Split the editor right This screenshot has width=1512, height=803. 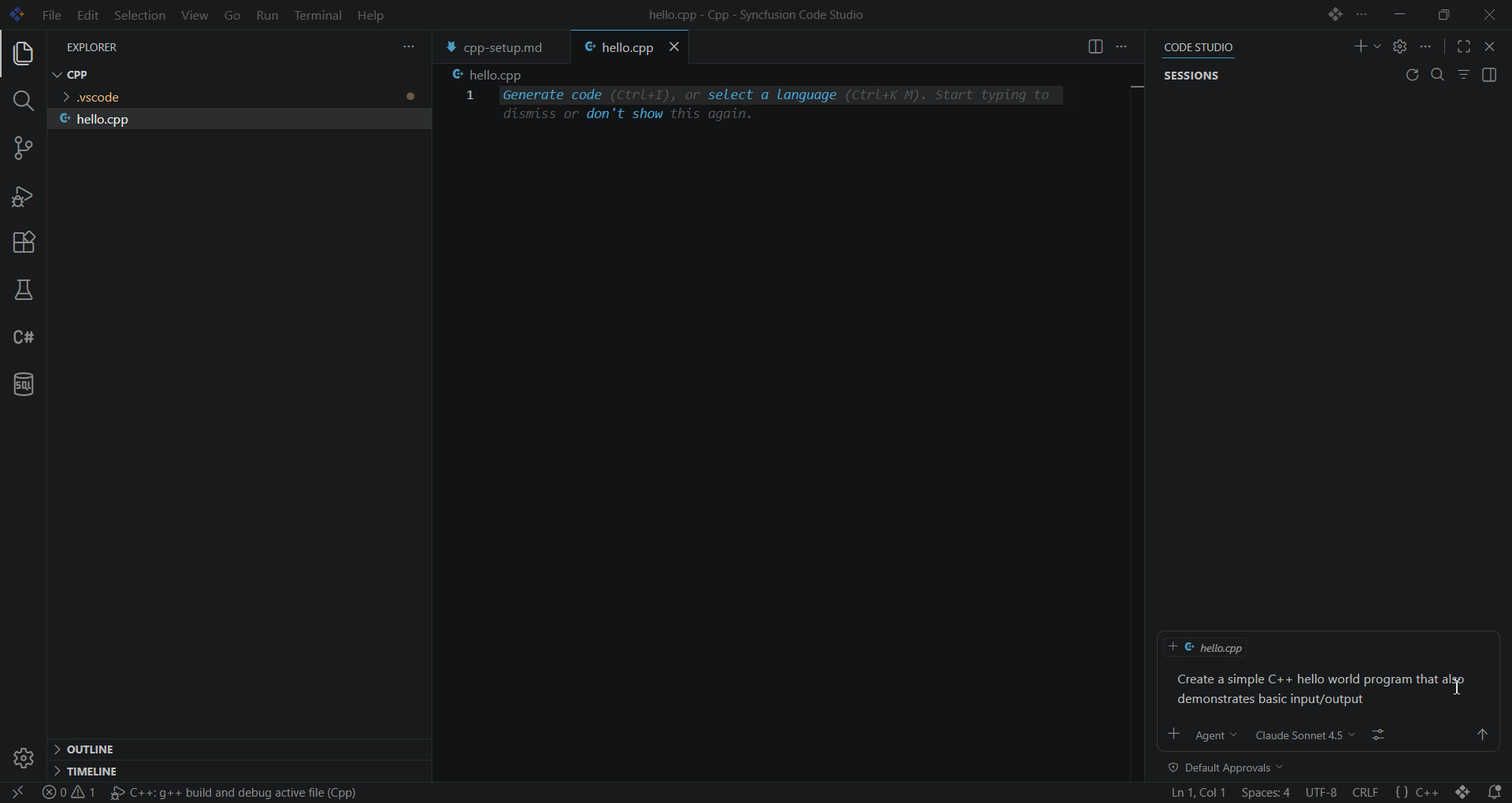tap(1095, 47)
